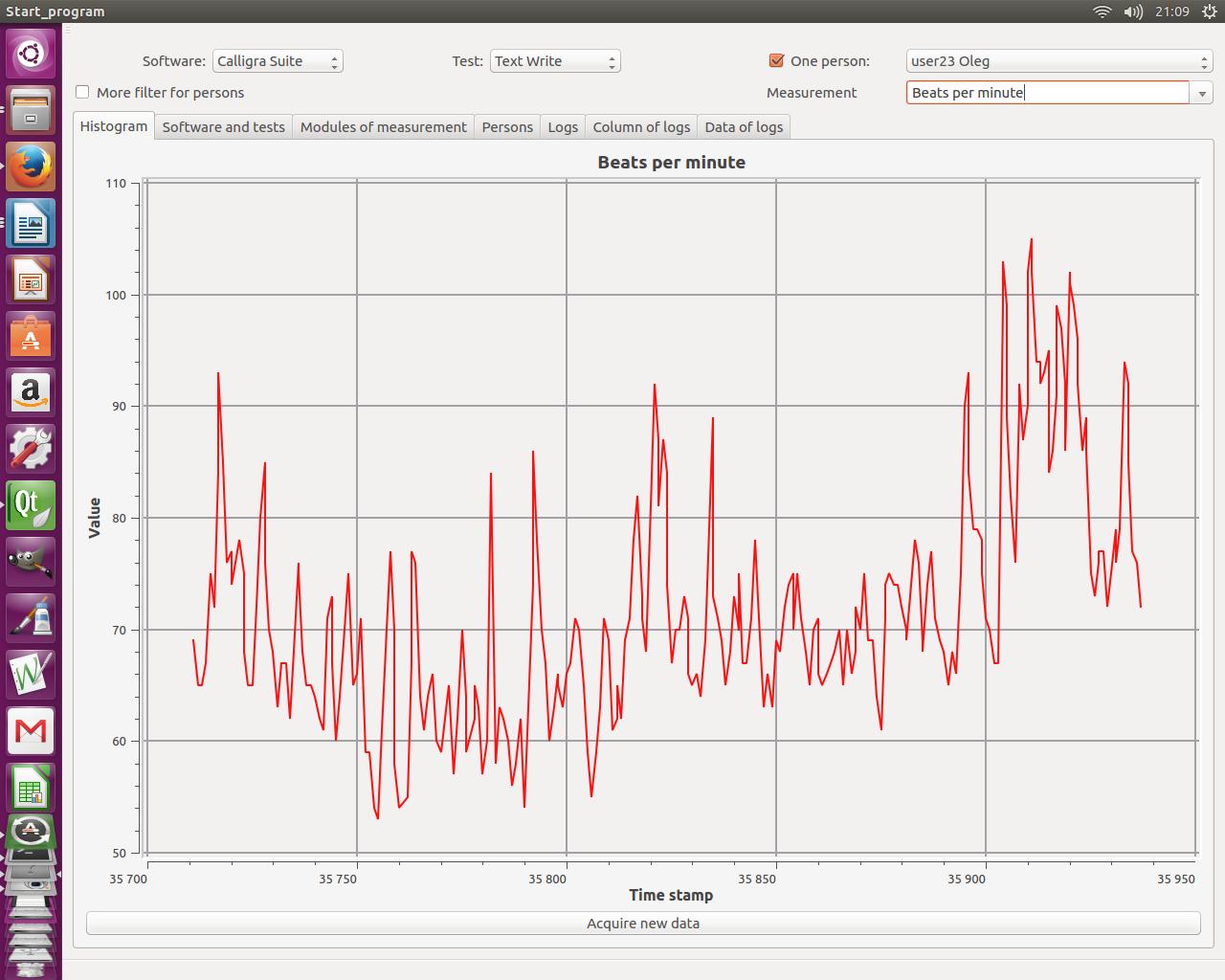The image size is (1225, 980).
Task: Open the Column of logs tab
Action: [x=641, y=127]
